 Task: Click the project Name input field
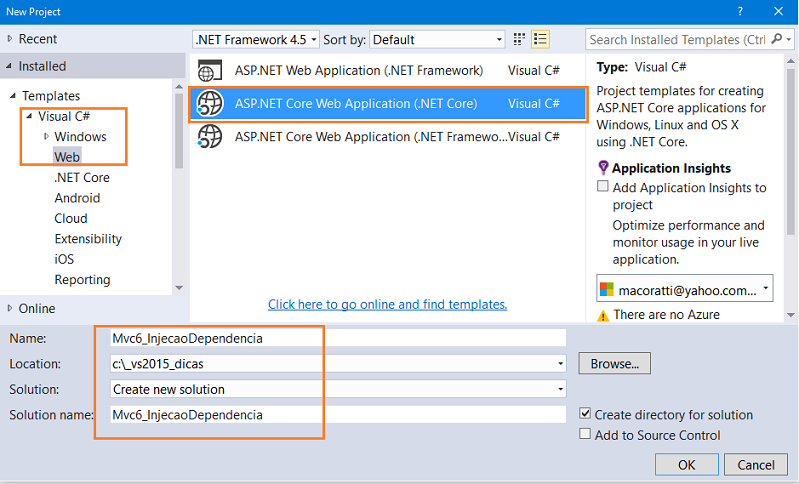[x=338, y=338]
